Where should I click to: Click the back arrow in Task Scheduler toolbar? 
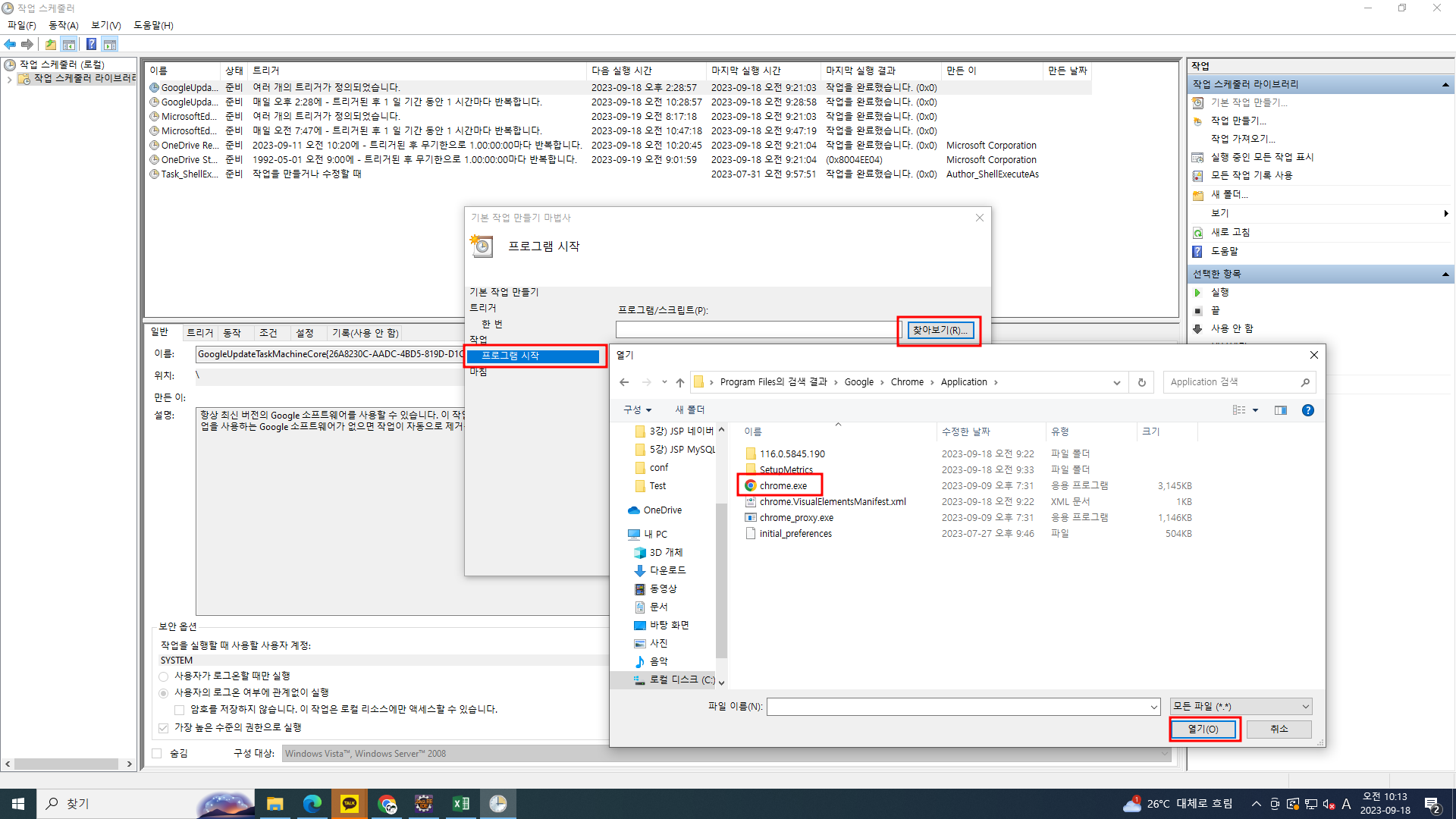point(10,44)
